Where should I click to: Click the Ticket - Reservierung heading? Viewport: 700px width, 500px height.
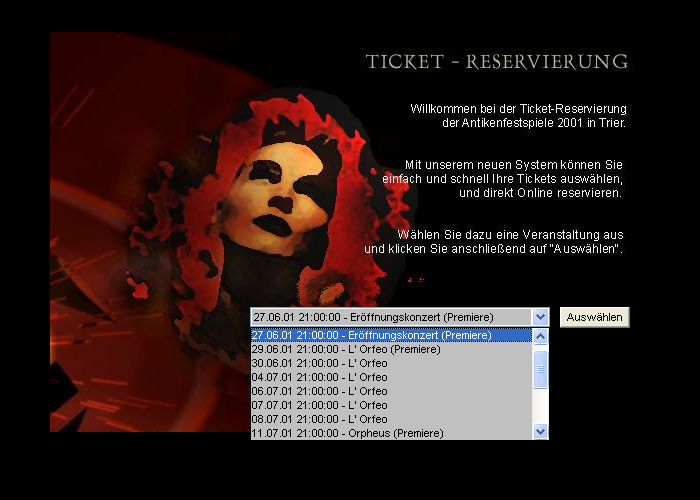497,62
